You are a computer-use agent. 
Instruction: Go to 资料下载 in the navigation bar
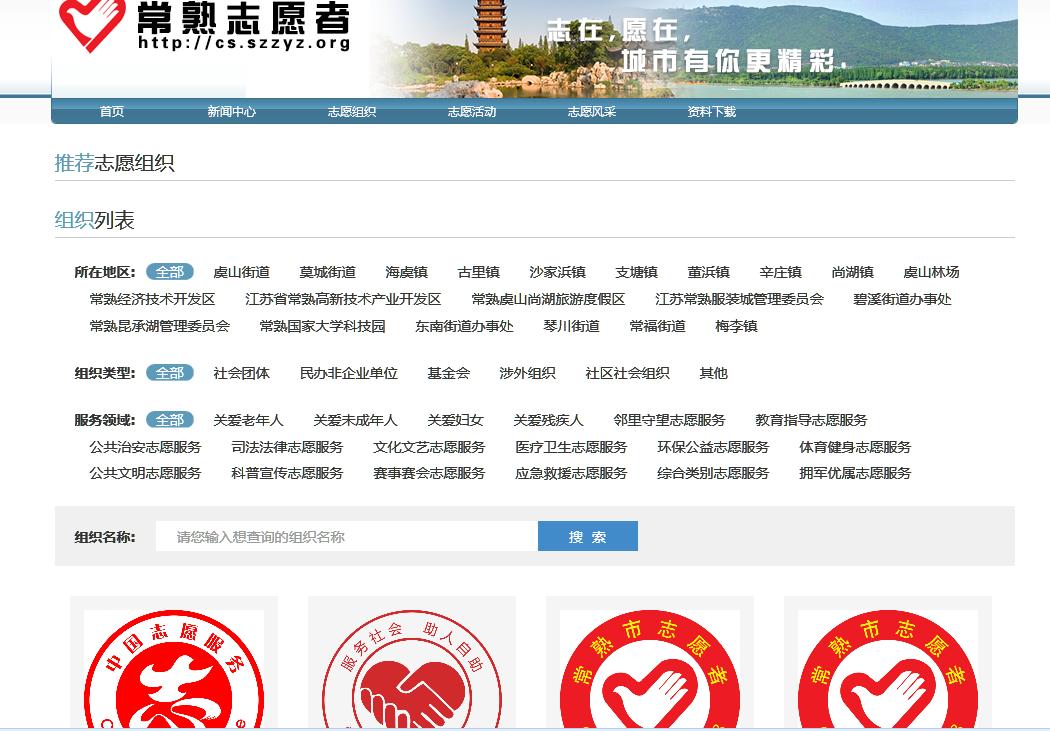coord(712,112)
